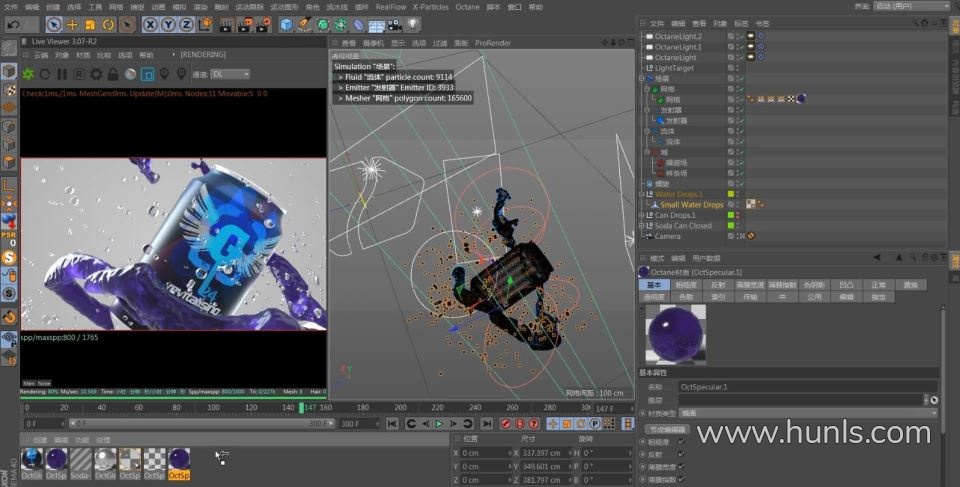Viewport: 960px width, 487px height.
Task: Open Octane menu
Action: 467,7
